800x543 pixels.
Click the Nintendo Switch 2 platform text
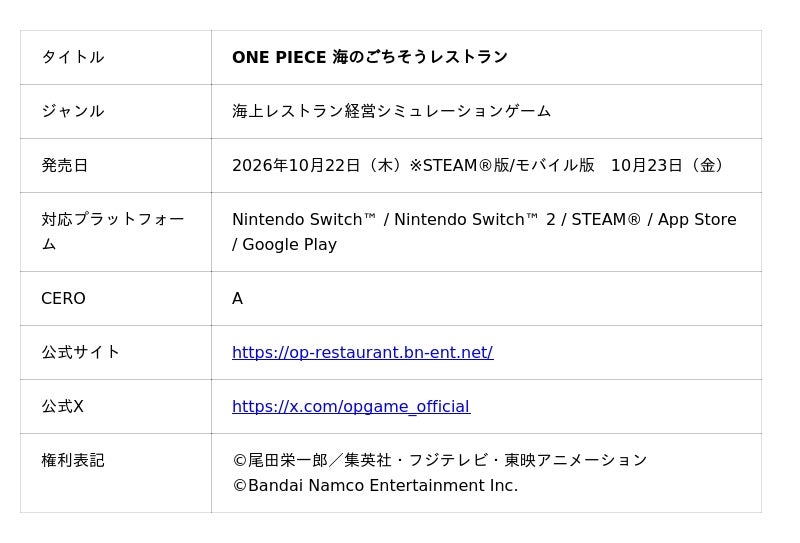[474, 219]
